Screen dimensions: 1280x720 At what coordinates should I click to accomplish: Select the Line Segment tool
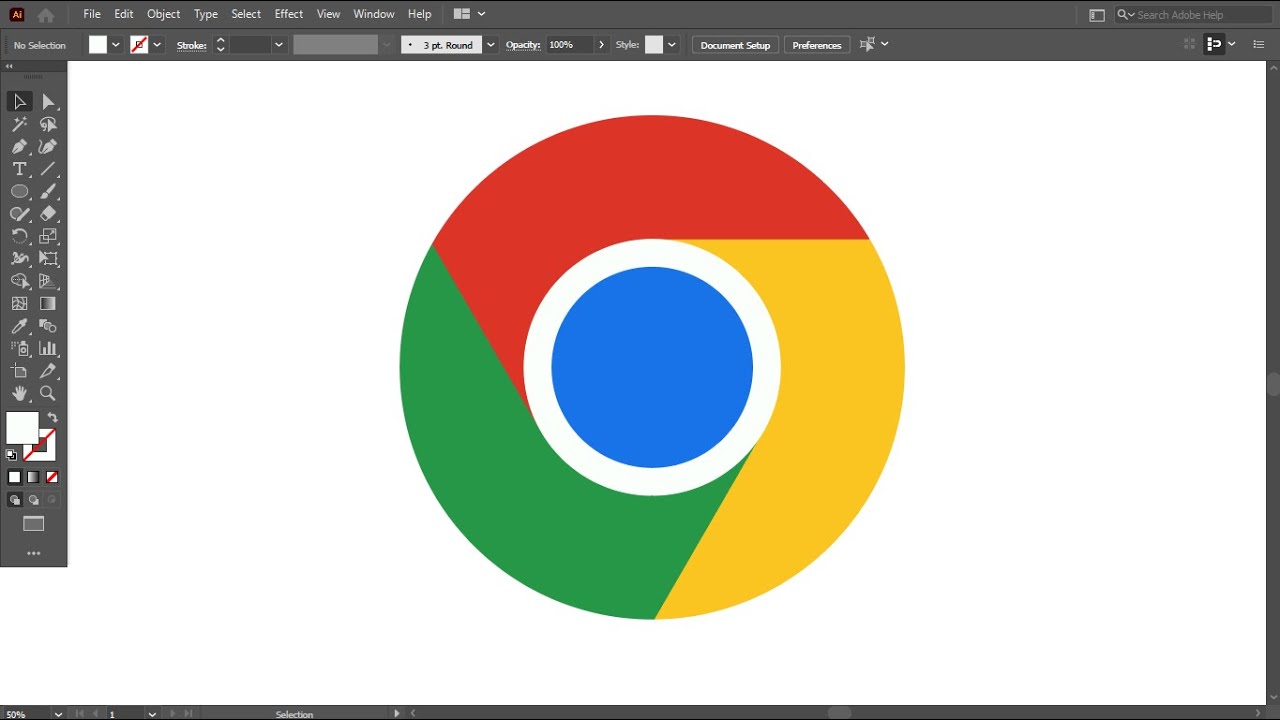[48, 169]
